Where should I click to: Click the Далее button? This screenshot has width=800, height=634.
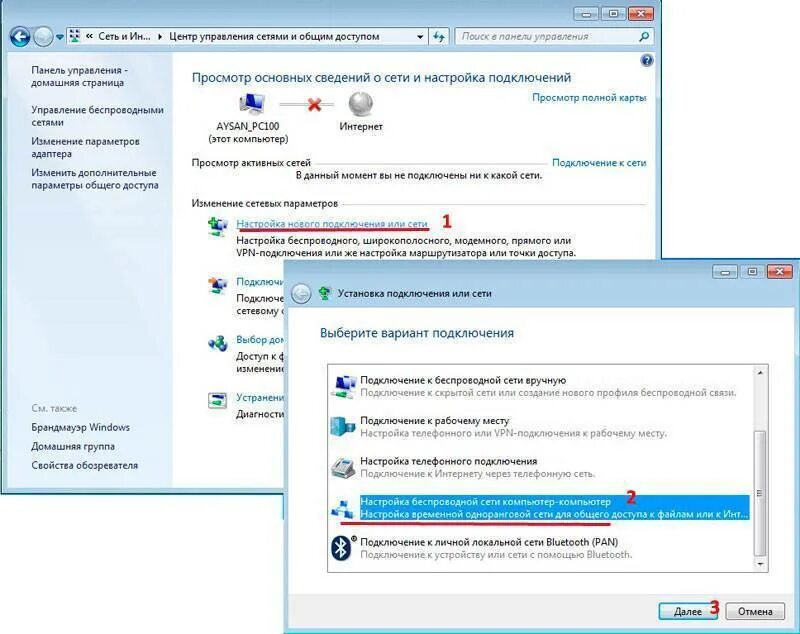click(x=688, y=611)
